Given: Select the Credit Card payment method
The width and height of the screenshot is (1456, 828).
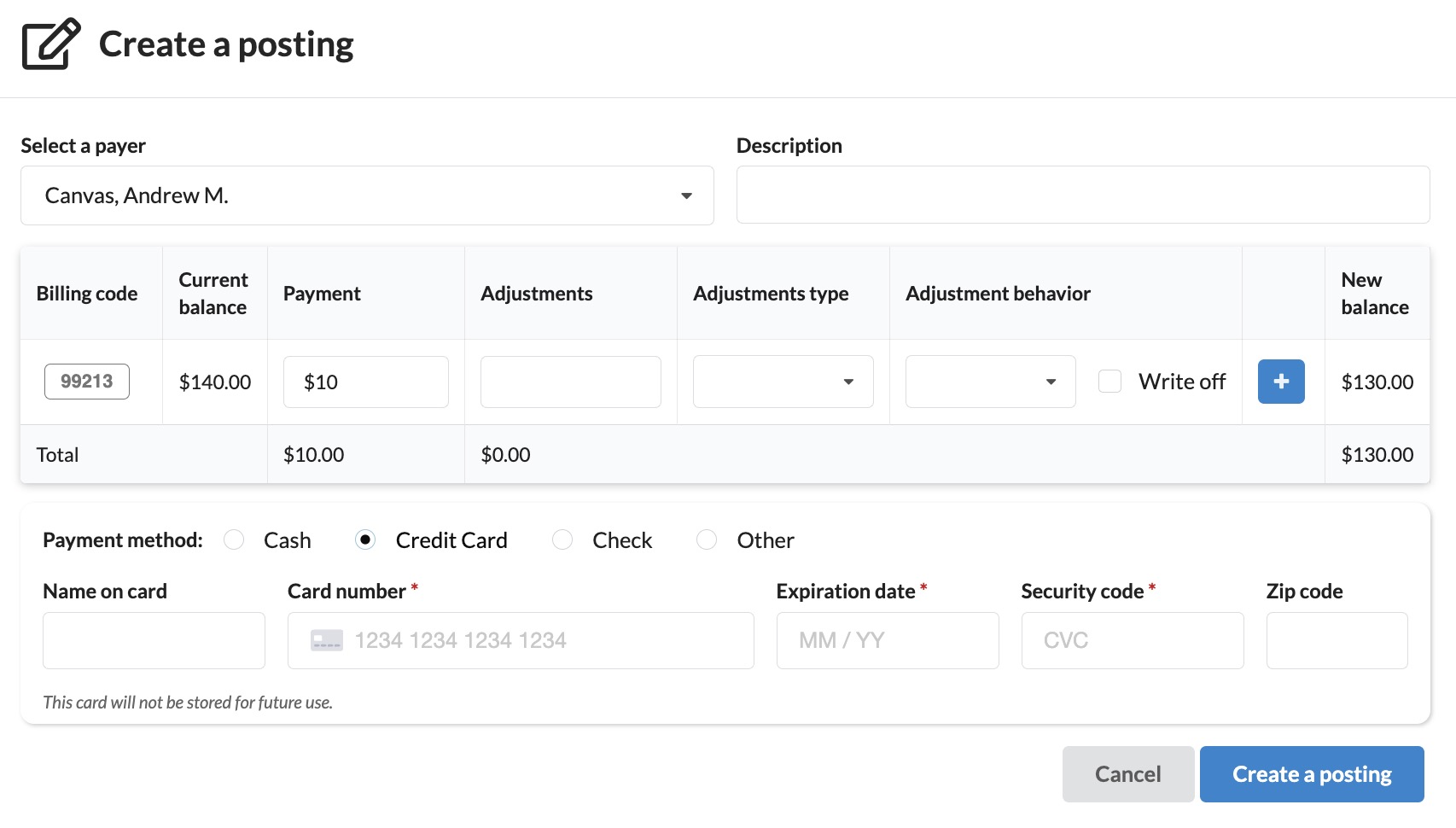Looking at the screenshot, I should pyautogui.click(x=365, y=540).
